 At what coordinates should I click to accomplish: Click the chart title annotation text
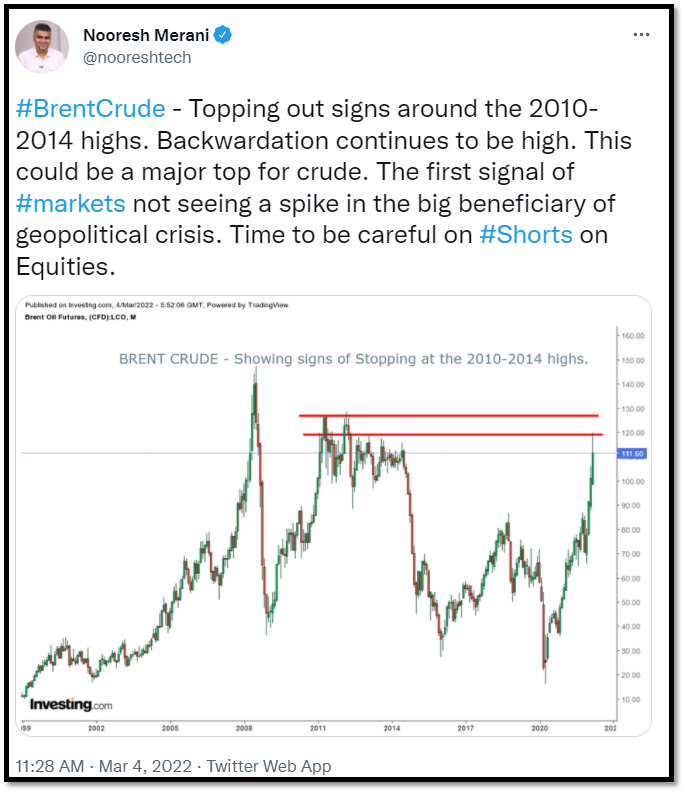pos(354,359)
